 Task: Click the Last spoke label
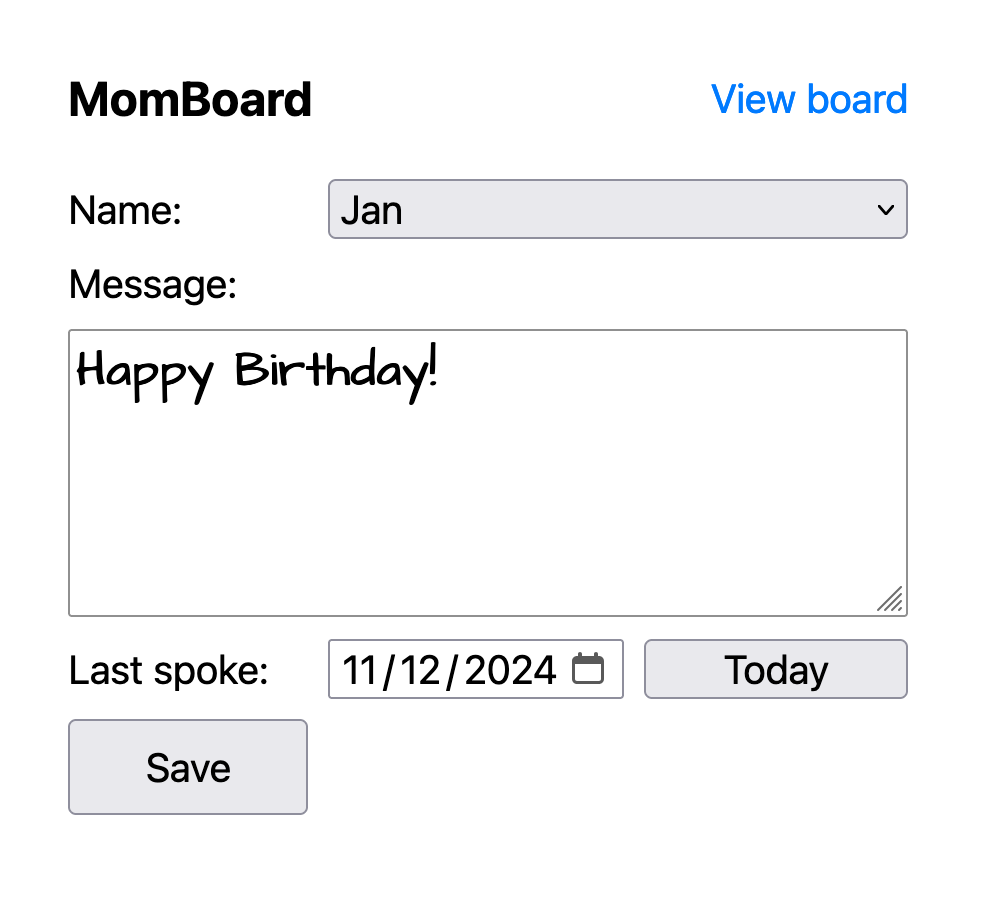tap(168, 669)
